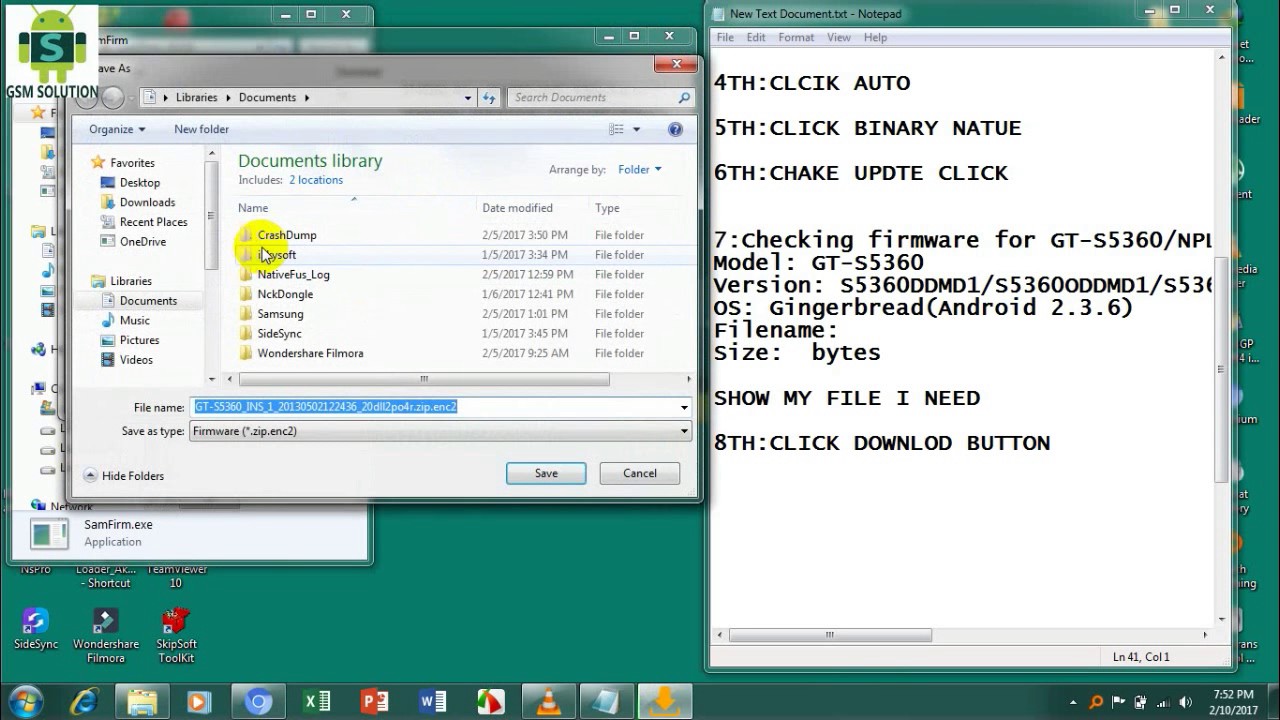Open Windows Explorer from taskbar
The image size is (1280, 720).
(x=142, y=702)
